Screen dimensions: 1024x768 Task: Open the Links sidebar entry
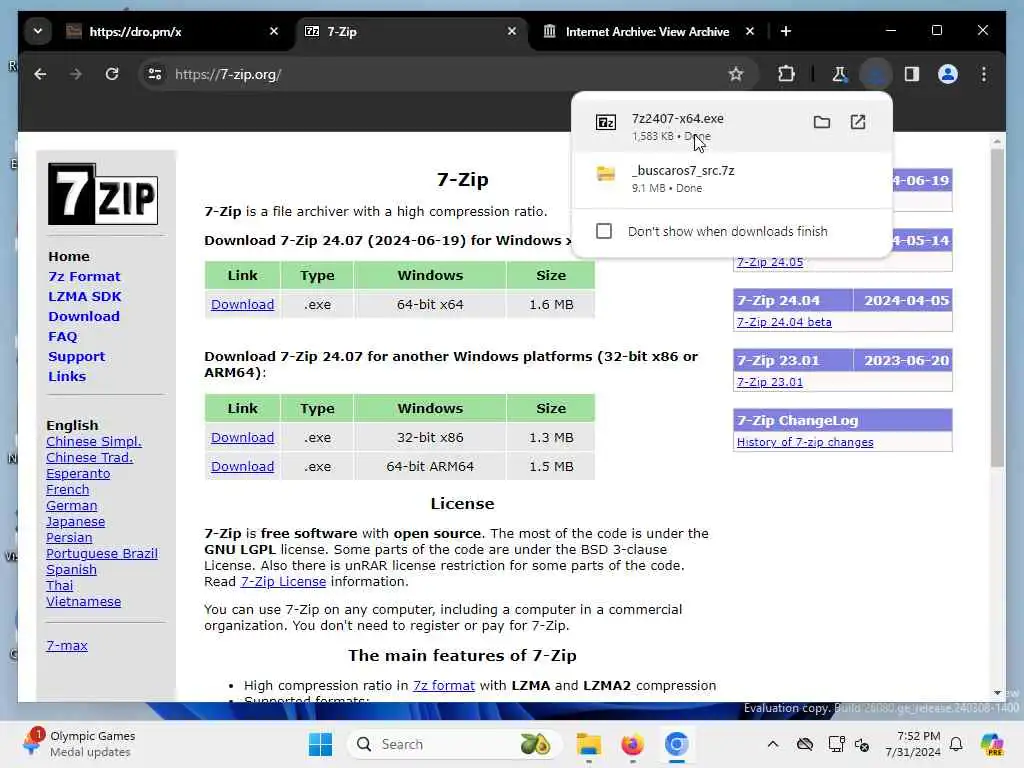(x=67, y=376)
